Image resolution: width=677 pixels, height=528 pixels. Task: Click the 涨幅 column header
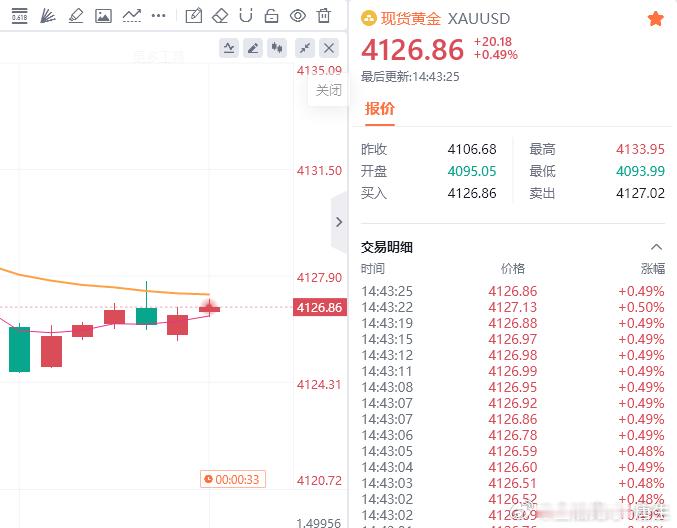click(x=653, y=269)
